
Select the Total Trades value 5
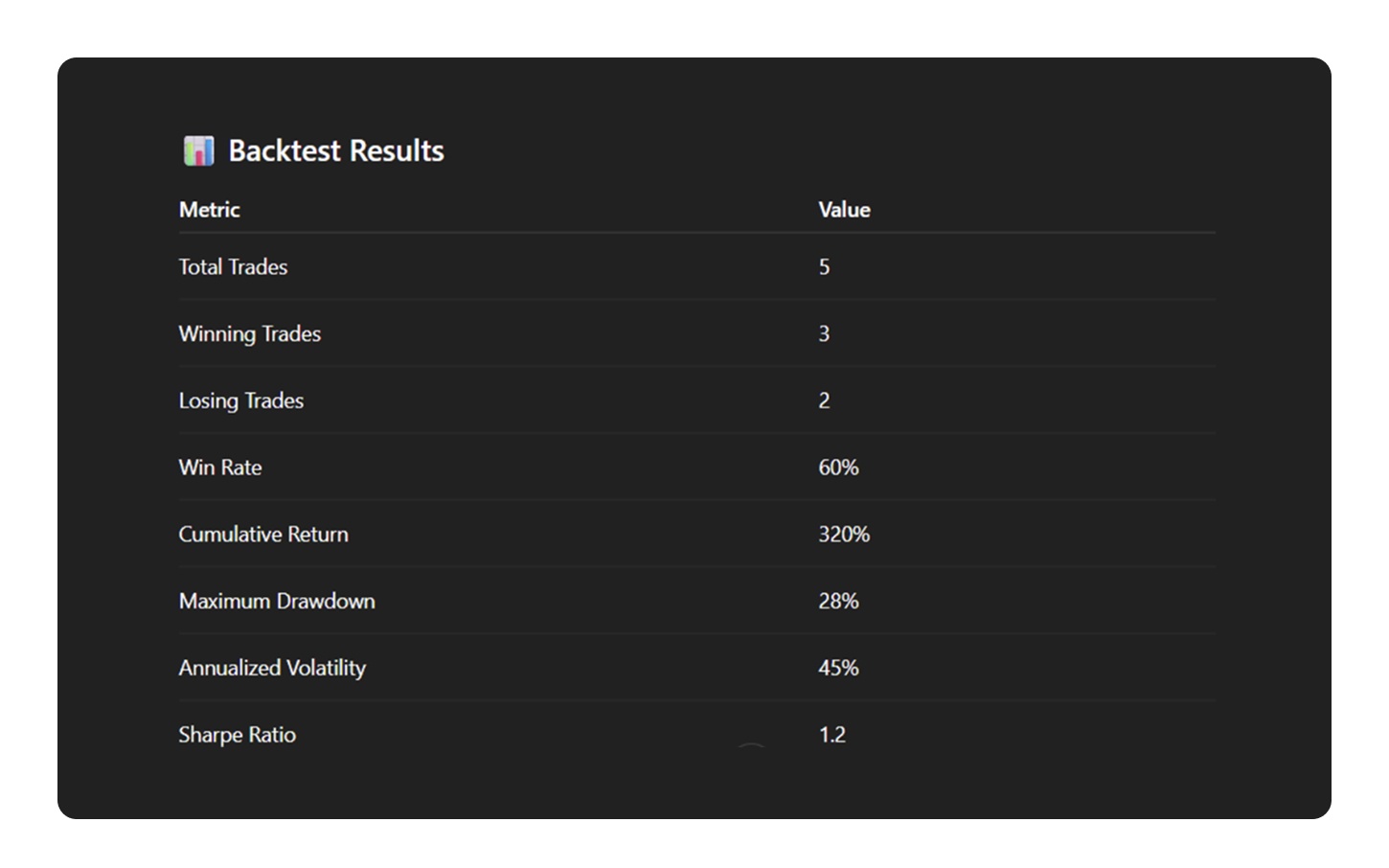click(x=825, y=267)
